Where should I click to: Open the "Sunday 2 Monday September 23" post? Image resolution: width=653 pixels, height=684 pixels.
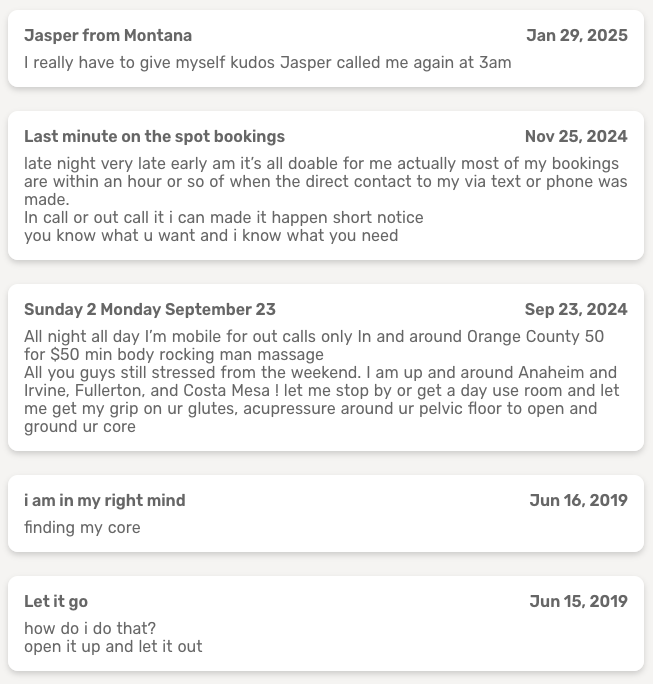click(x=150, y=310)
